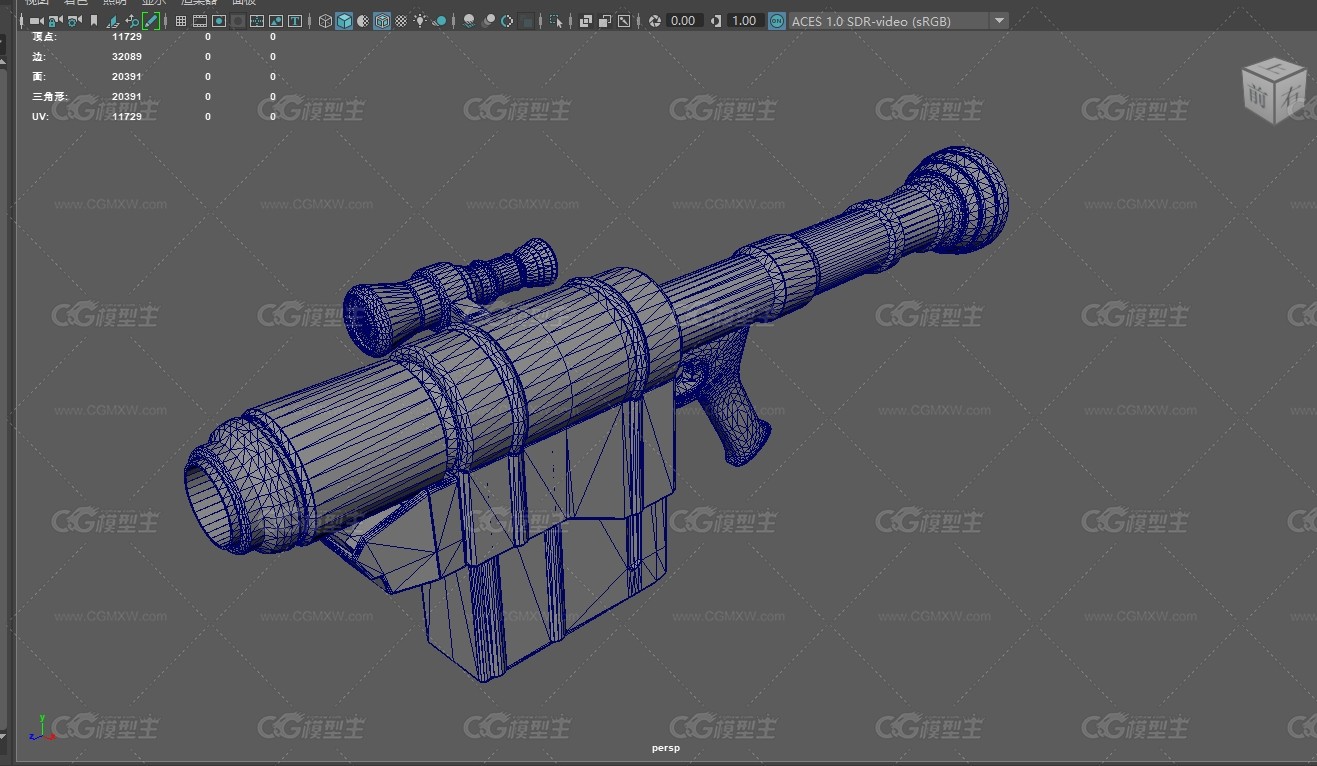Toggle Wireframe on Shaded icon
The height and width of the screenshot is (766, 1317).
[382, 21]
